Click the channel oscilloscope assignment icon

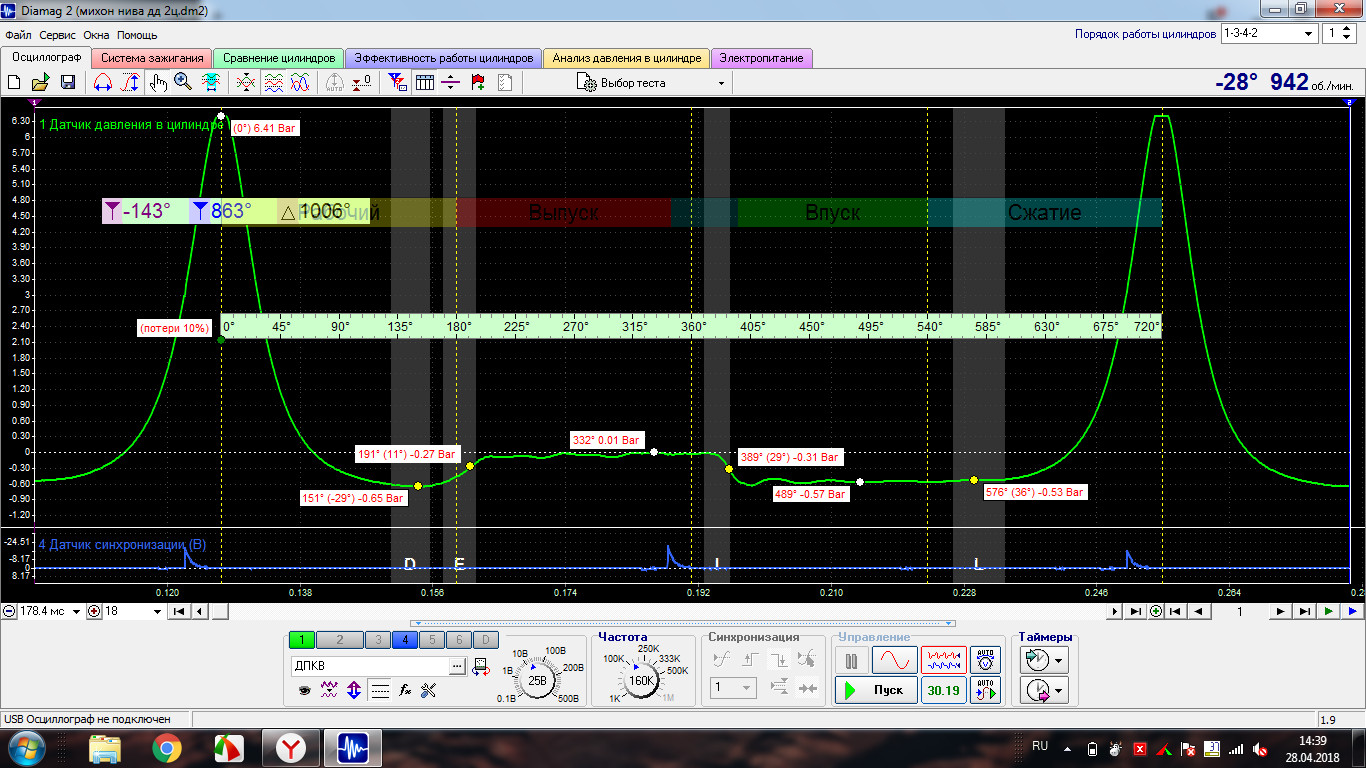(x=482, y=666)
